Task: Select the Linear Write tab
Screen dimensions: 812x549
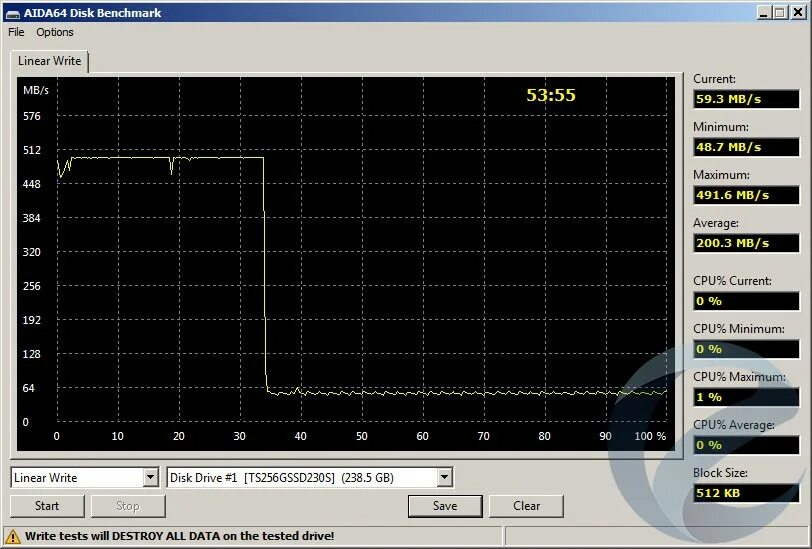Action: pos(49,61)
